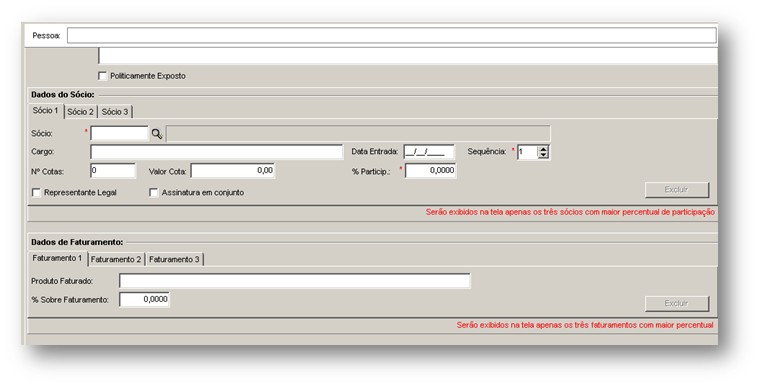Click the Nº Cotas field
Image resolution: width=760 pixels, height=387 pixels.
[x=113, y=171]
